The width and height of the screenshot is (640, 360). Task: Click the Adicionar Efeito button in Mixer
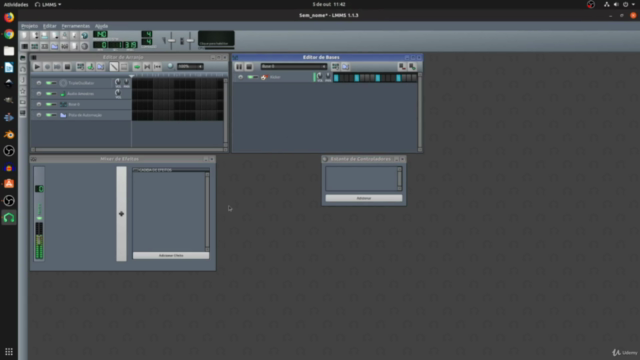(x=171, y=256)
